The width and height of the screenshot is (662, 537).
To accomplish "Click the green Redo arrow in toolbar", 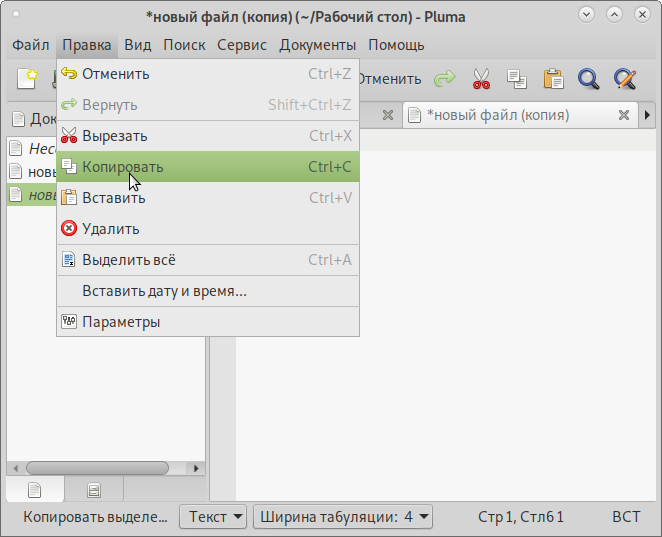I will coord(444,79).
